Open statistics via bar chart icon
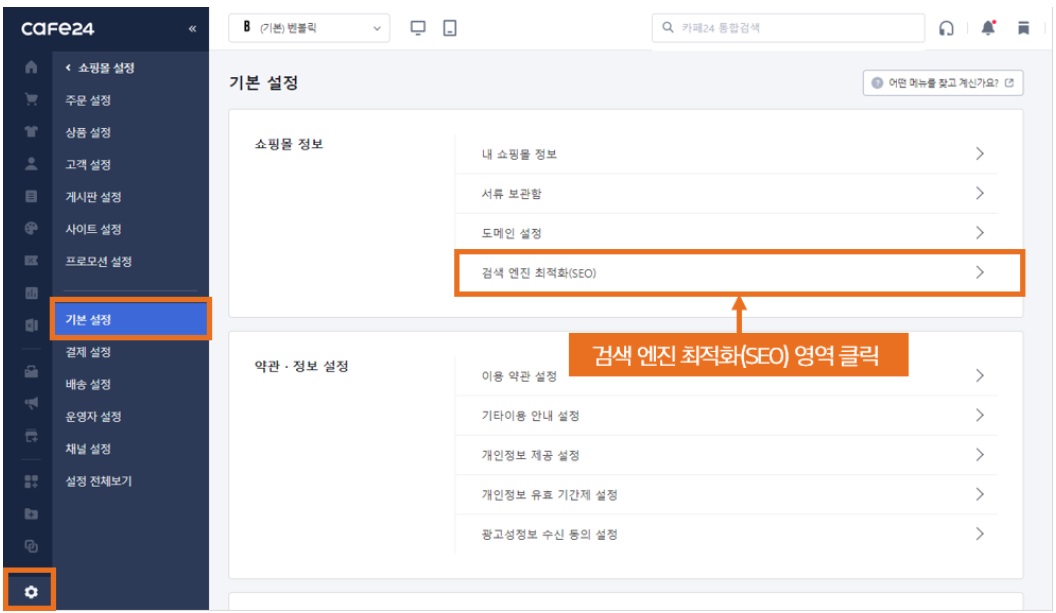The height and width of the screenshot is (613, 1056). [x=31, y=293]
